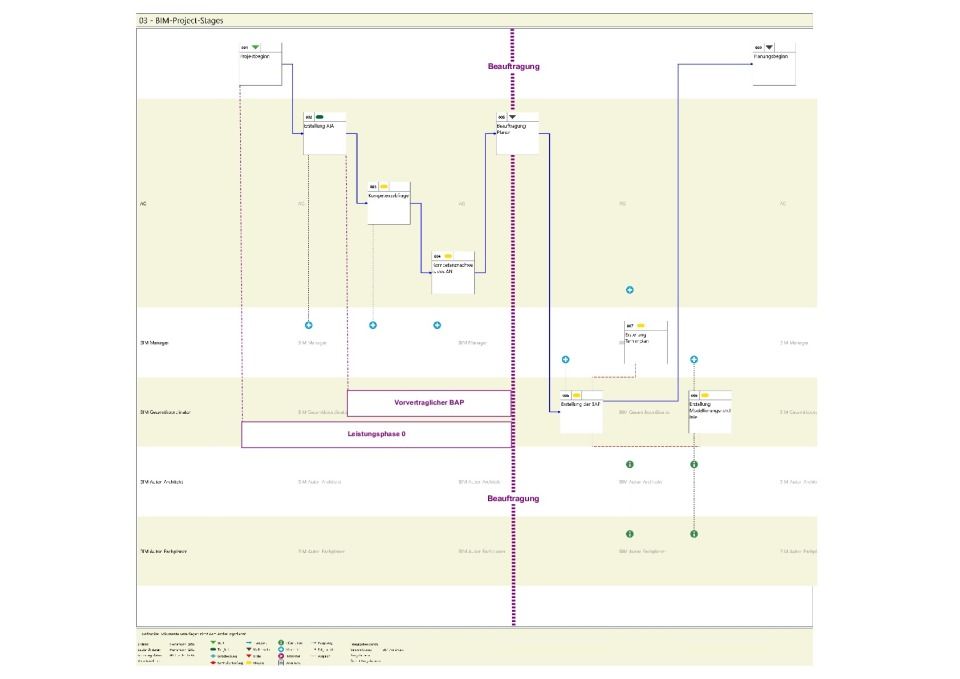Select the Erstellung AIA process box
This screenshot has height=679, width=960.
324,133
